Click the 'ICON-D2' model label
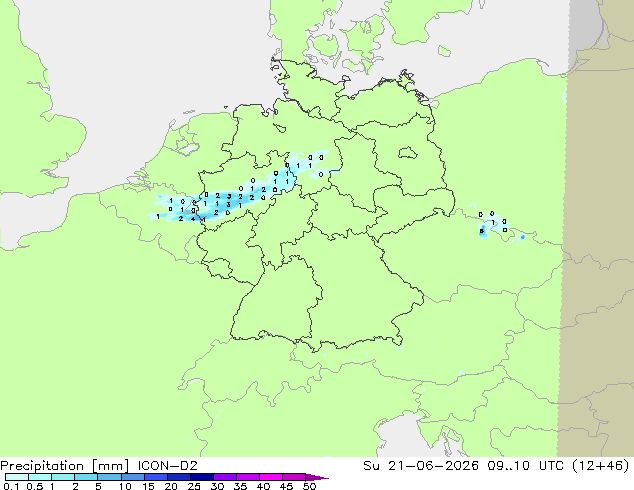Image resolution: width=634 pixels, height=490 pixels. [167, 466]
